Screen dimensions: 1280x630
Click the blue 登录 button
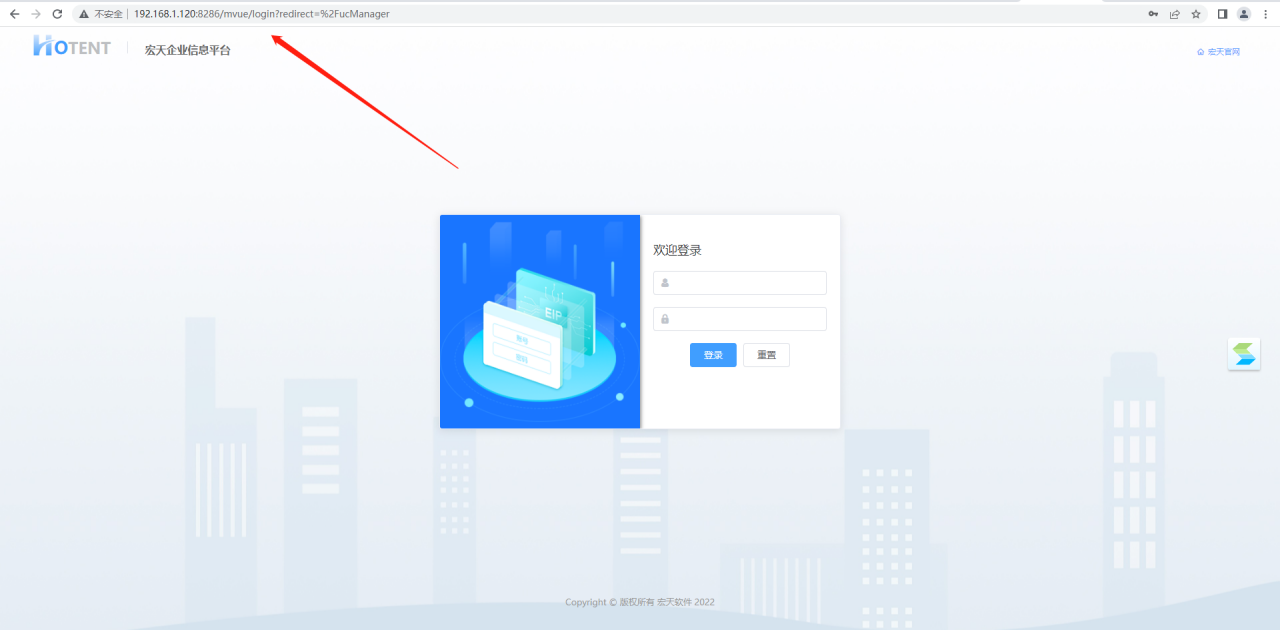pos(713,355)
